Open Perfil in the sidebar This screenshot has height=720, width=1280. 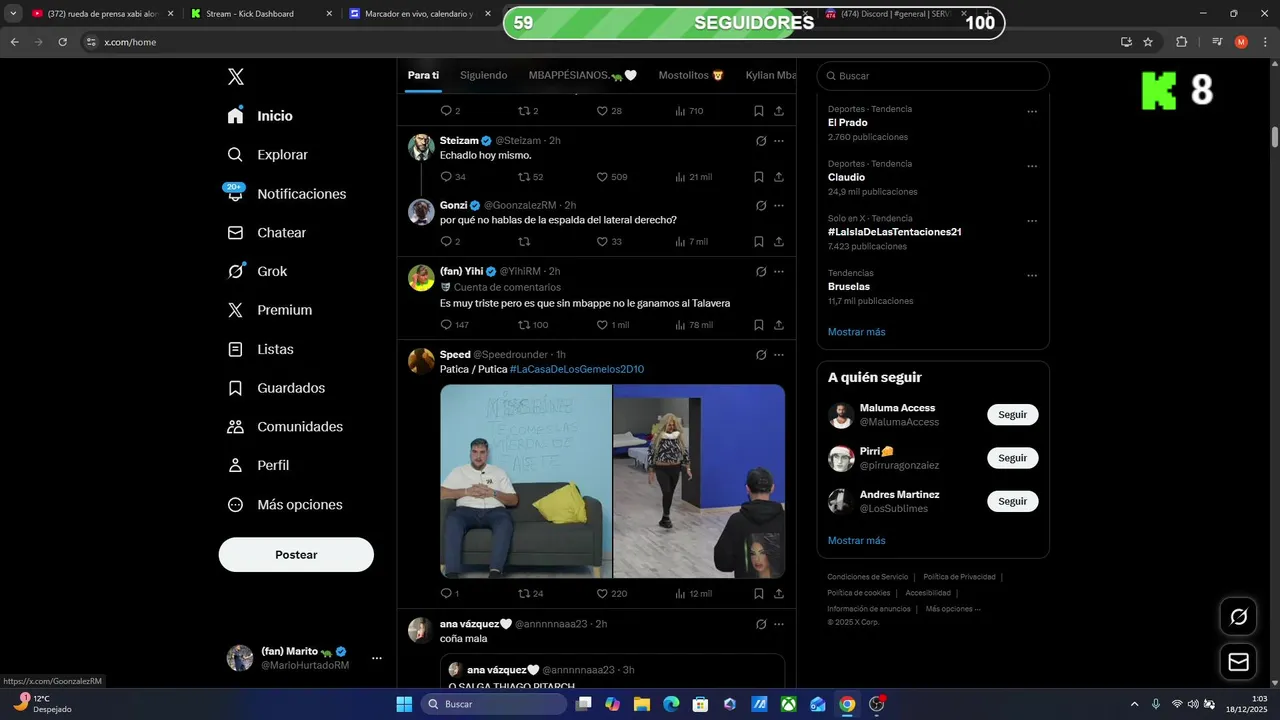click(258, 465)
